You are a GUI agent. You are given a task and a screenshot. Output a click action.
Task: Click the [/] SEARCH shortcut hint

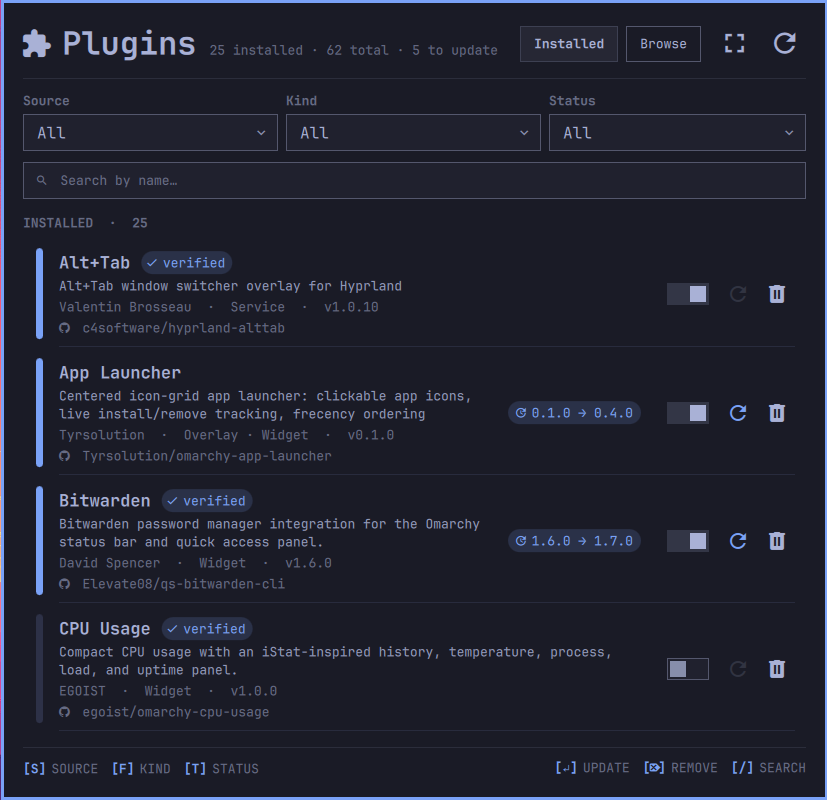coord(768,768)
